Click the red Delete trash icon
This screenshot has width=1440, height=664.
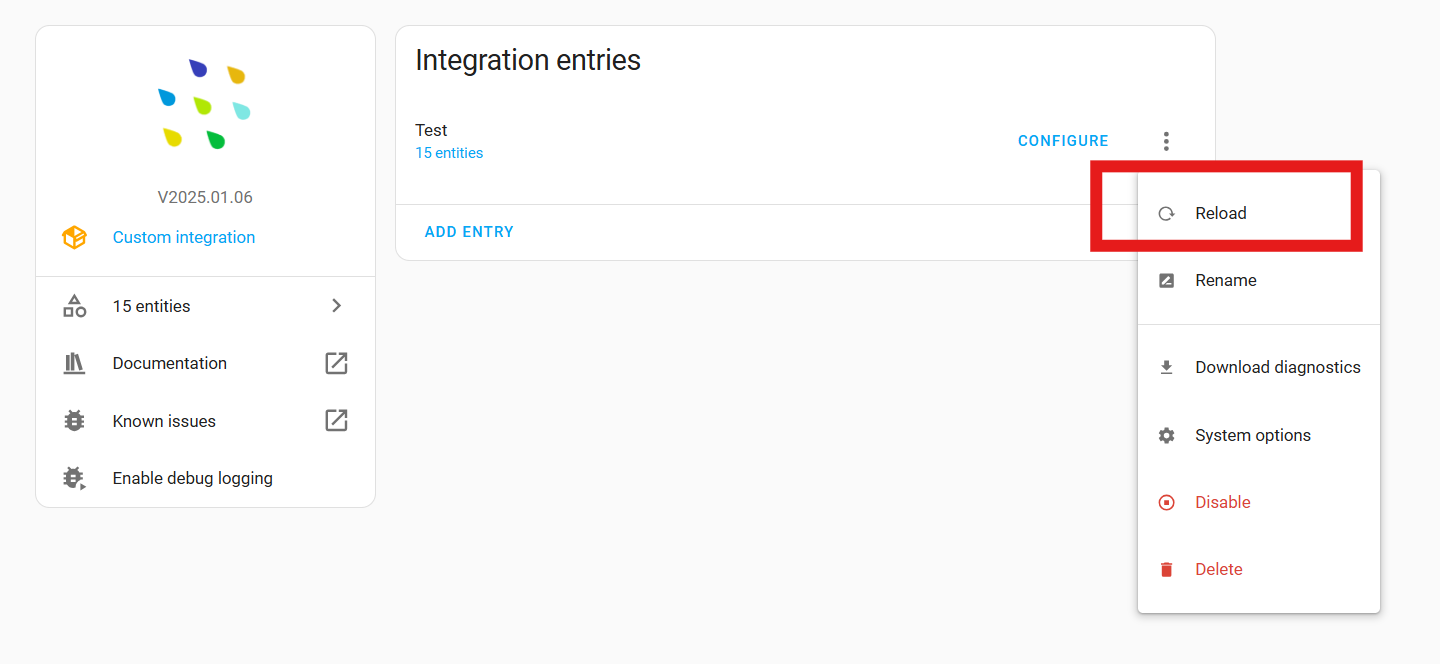pyautogui.click(x=1166, y=570)
